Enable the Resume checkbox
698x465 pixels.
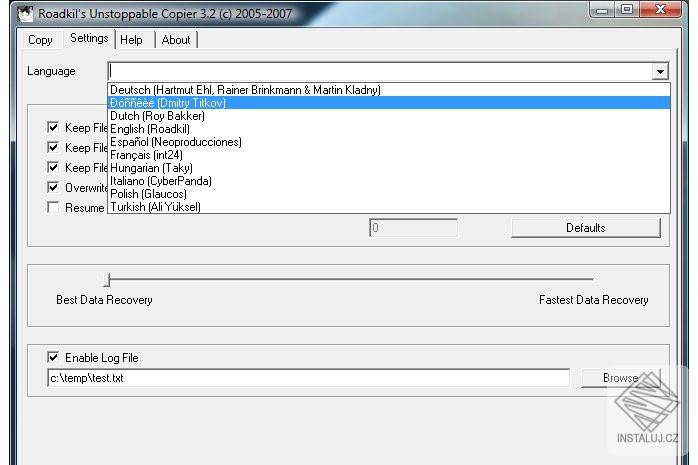point(53,207)
